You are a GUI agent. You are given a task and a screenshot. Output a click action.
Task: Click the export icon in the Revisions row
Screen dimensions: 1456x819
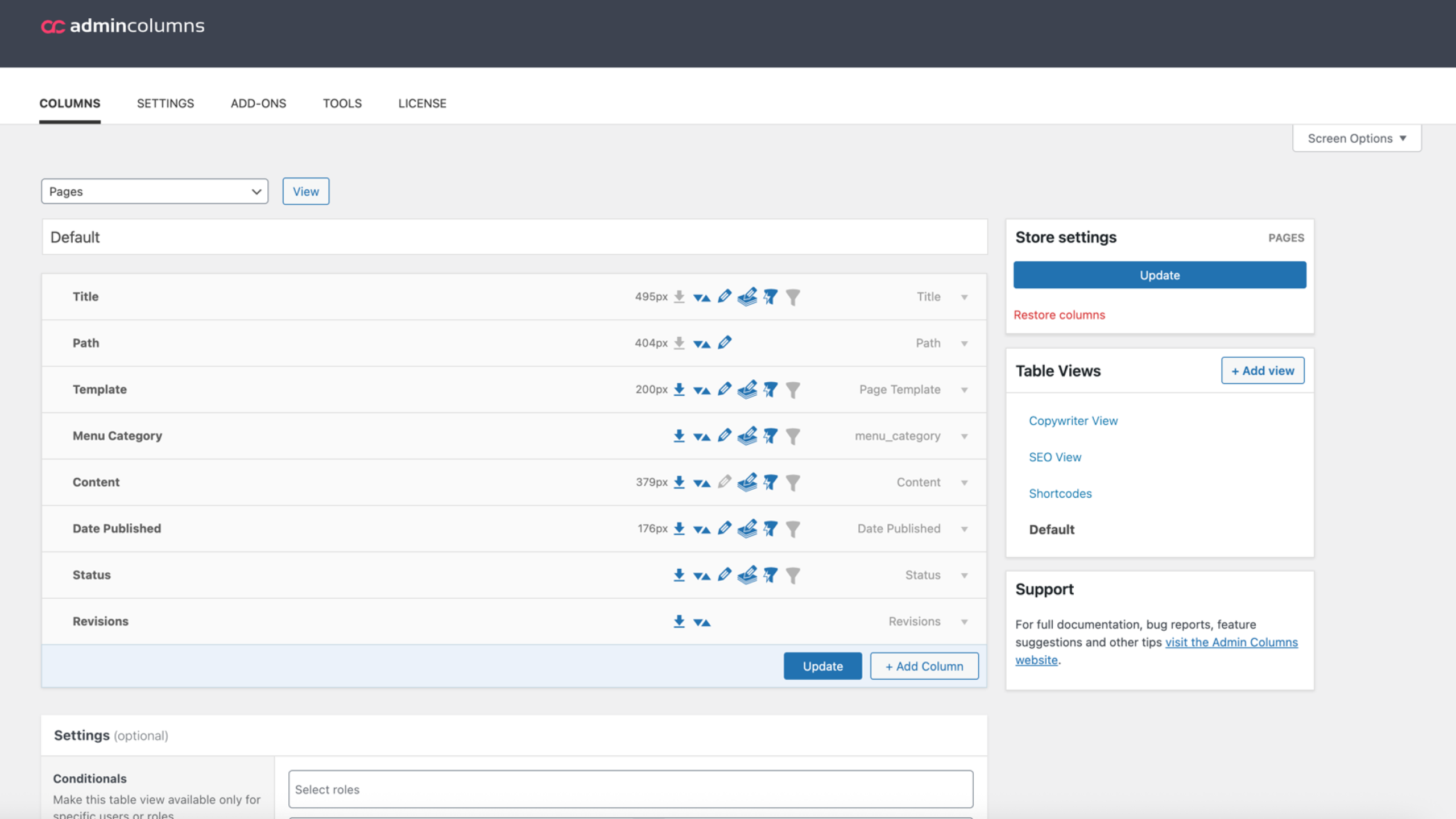[679, 621]
